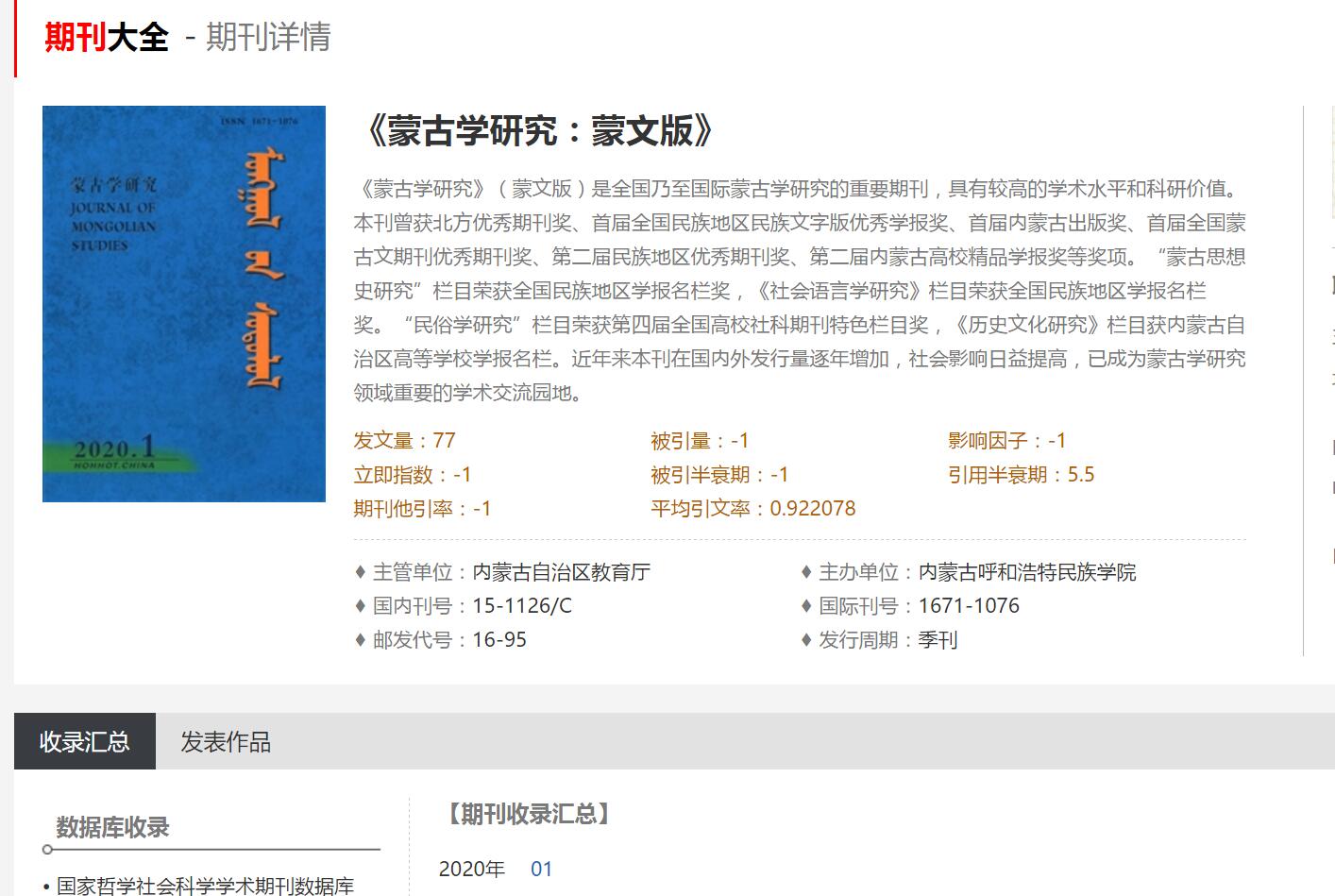Click the 发文量：77 statistic
This screenshot has width=1335, height=896.
[x=405, y=441]
